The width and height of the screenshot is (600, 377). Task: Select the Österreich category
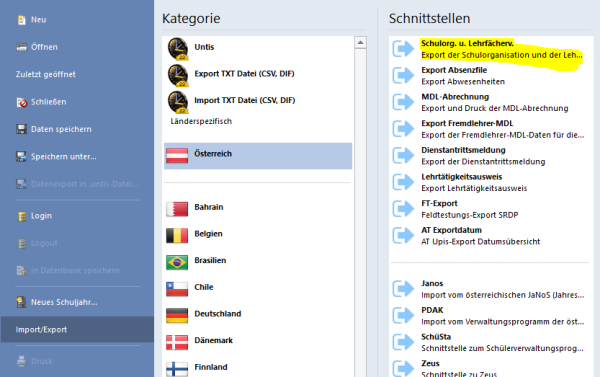[258, 156]
